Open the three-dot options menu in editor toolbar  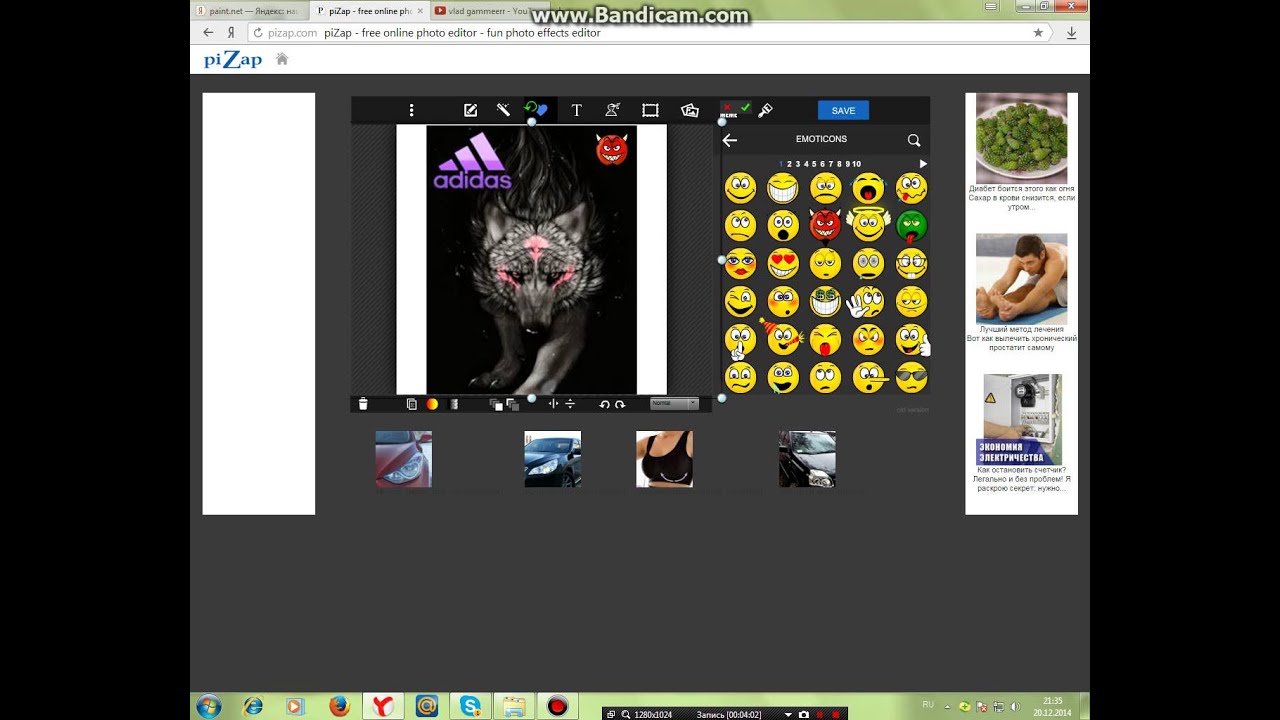tap(411, 110)
